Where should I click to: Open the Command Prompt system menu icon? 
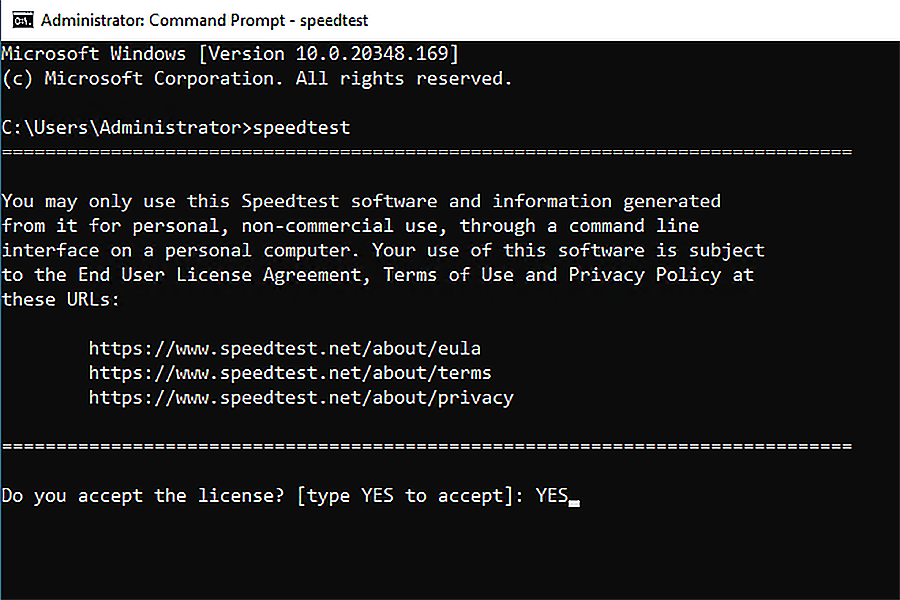(23, 20)
